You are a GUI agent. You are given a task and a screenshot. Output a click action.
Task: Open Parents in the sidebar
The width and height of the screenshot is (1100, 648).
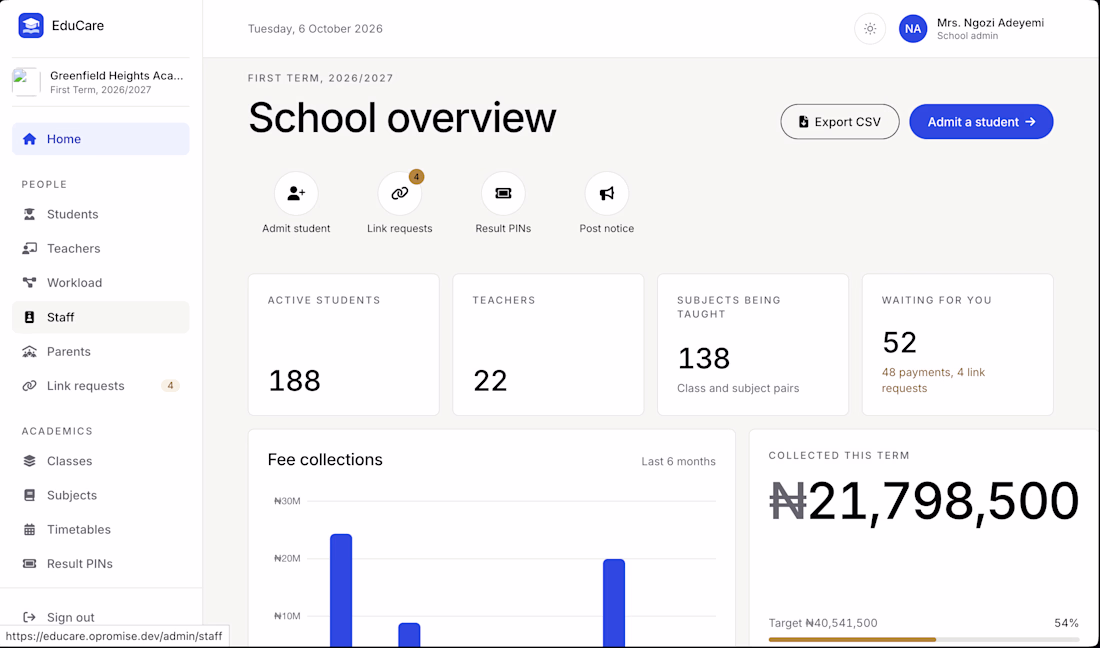pyautogui.click(x=100, y=351)
